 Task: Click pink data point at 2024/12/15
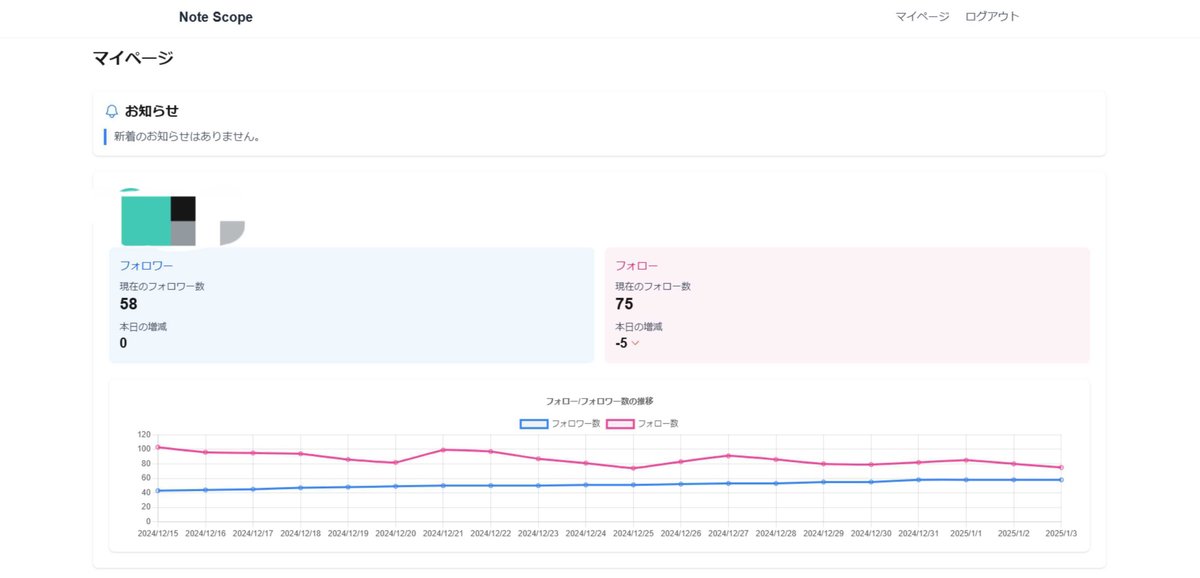click(x=158, y=447)
